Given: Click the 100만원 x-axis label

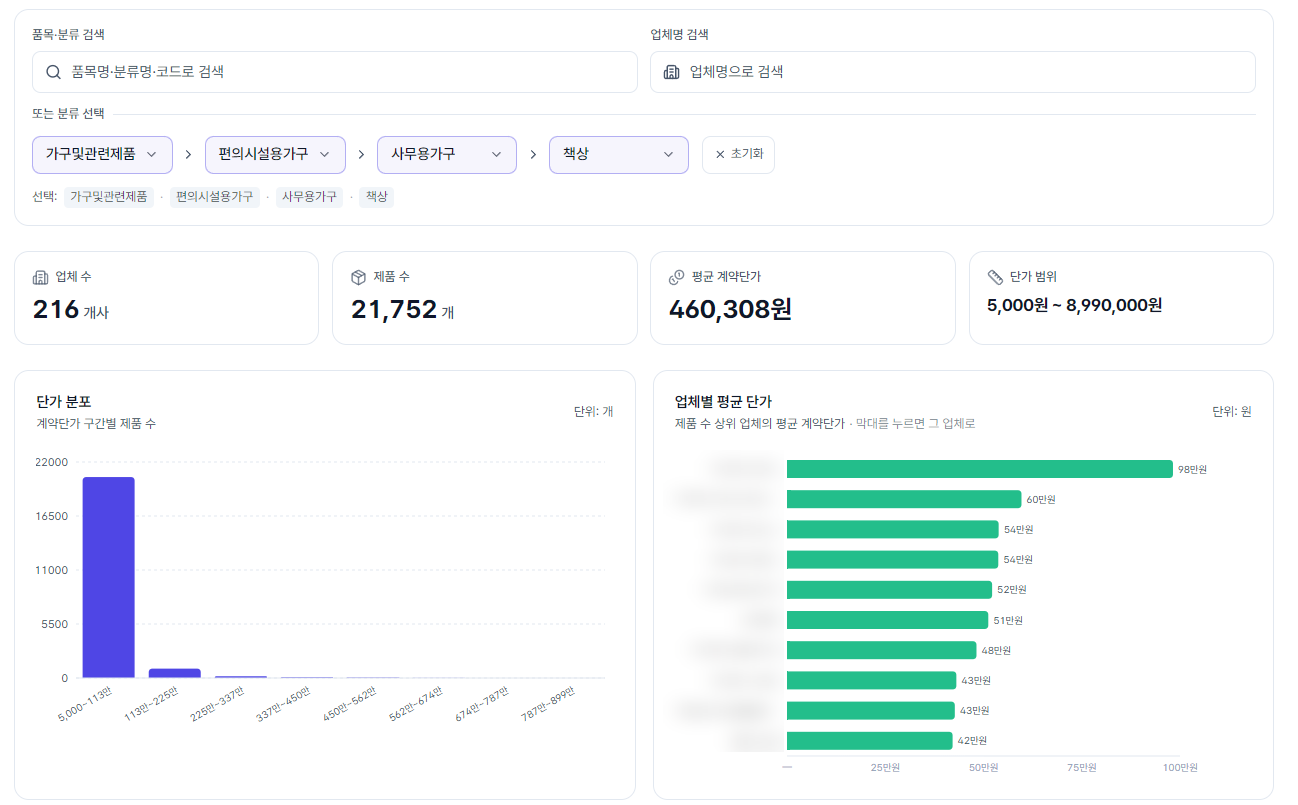Looking at the screenshot, I should [1180, 768].
